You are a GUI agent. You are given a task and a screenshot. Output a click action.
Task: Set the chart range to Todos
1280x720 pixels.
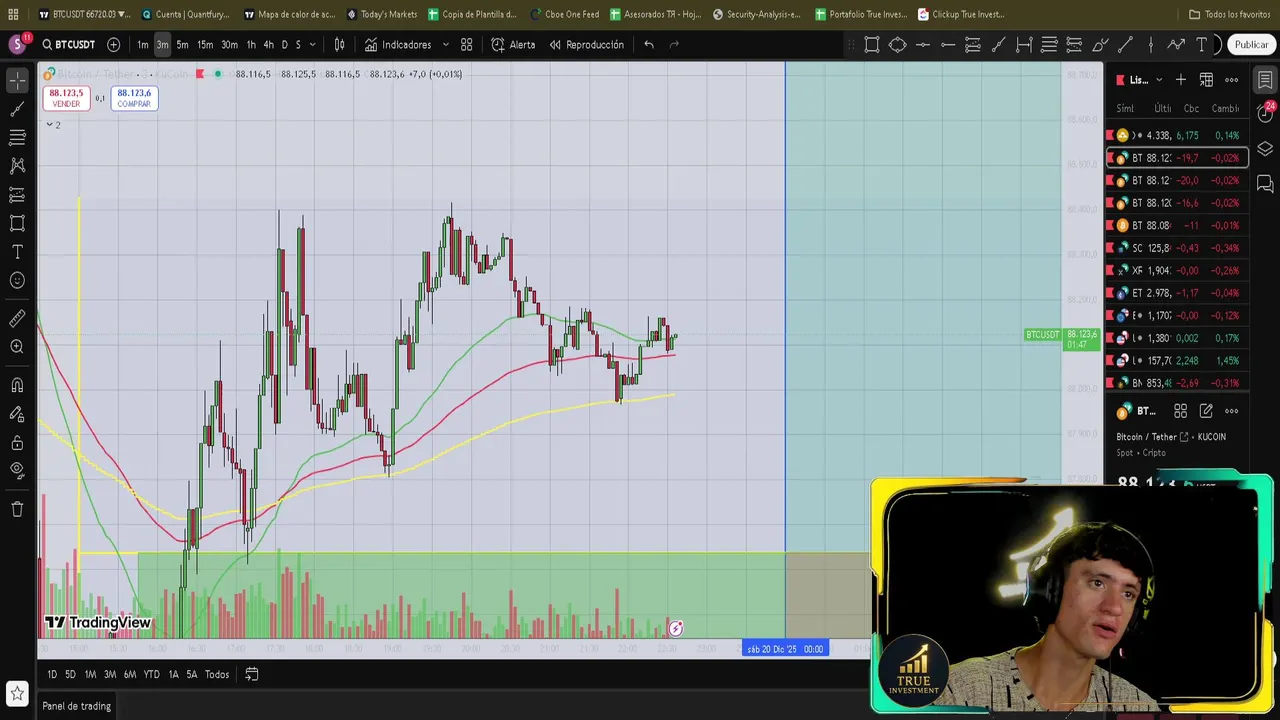click(x=217, y=674)
